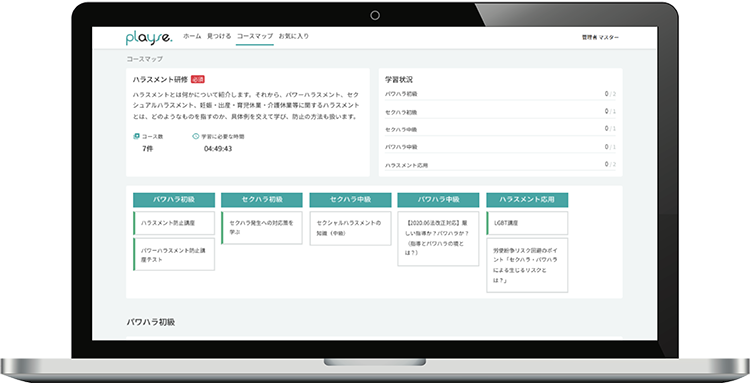Viewport: 750px width, 383px height.
Task: Click the パワハラ初級 section heading at bottom
Action: (x=151, y=322)
